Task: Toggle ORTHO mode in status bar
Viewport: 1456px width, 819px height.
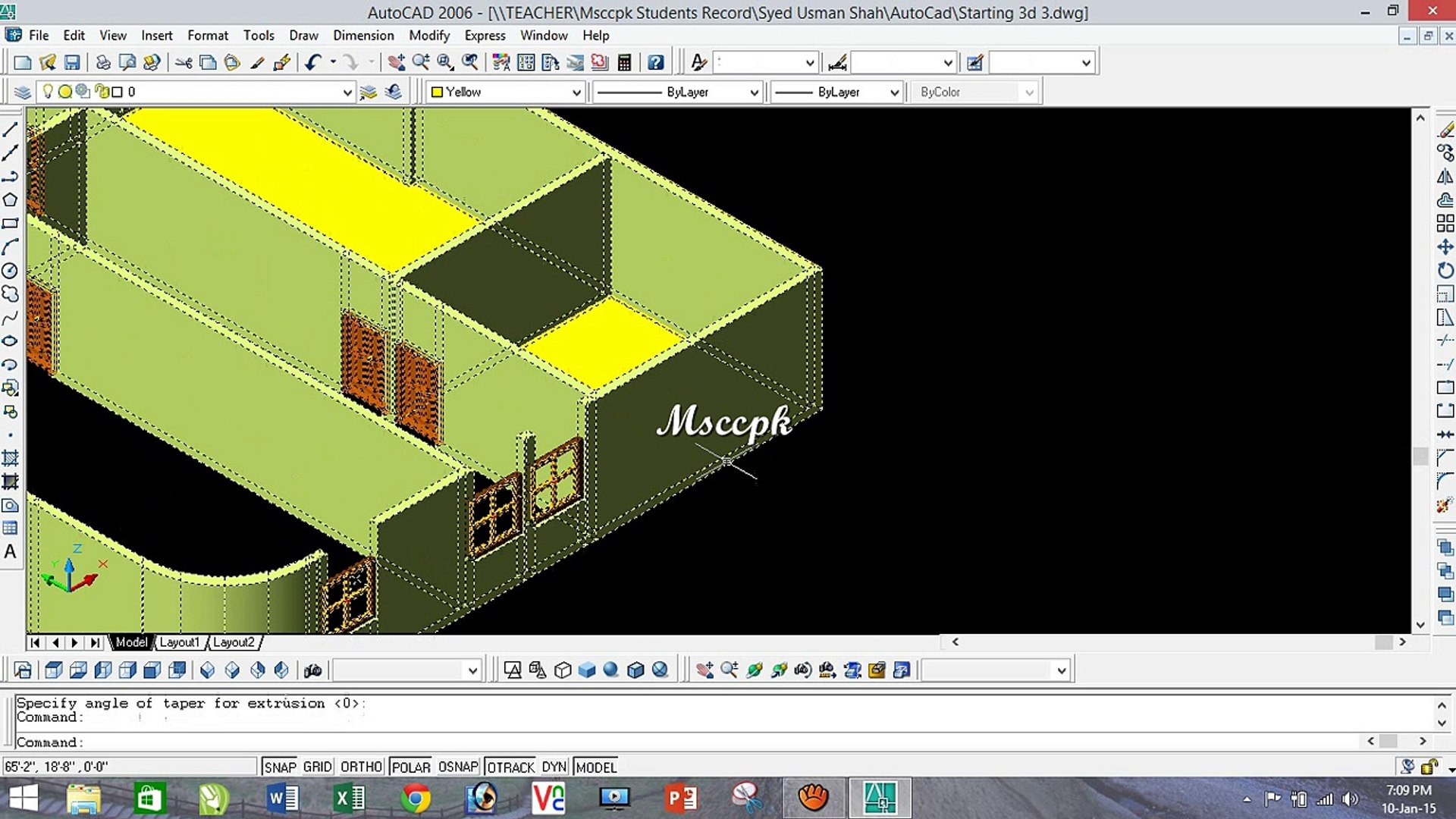Action: (361, 767)
